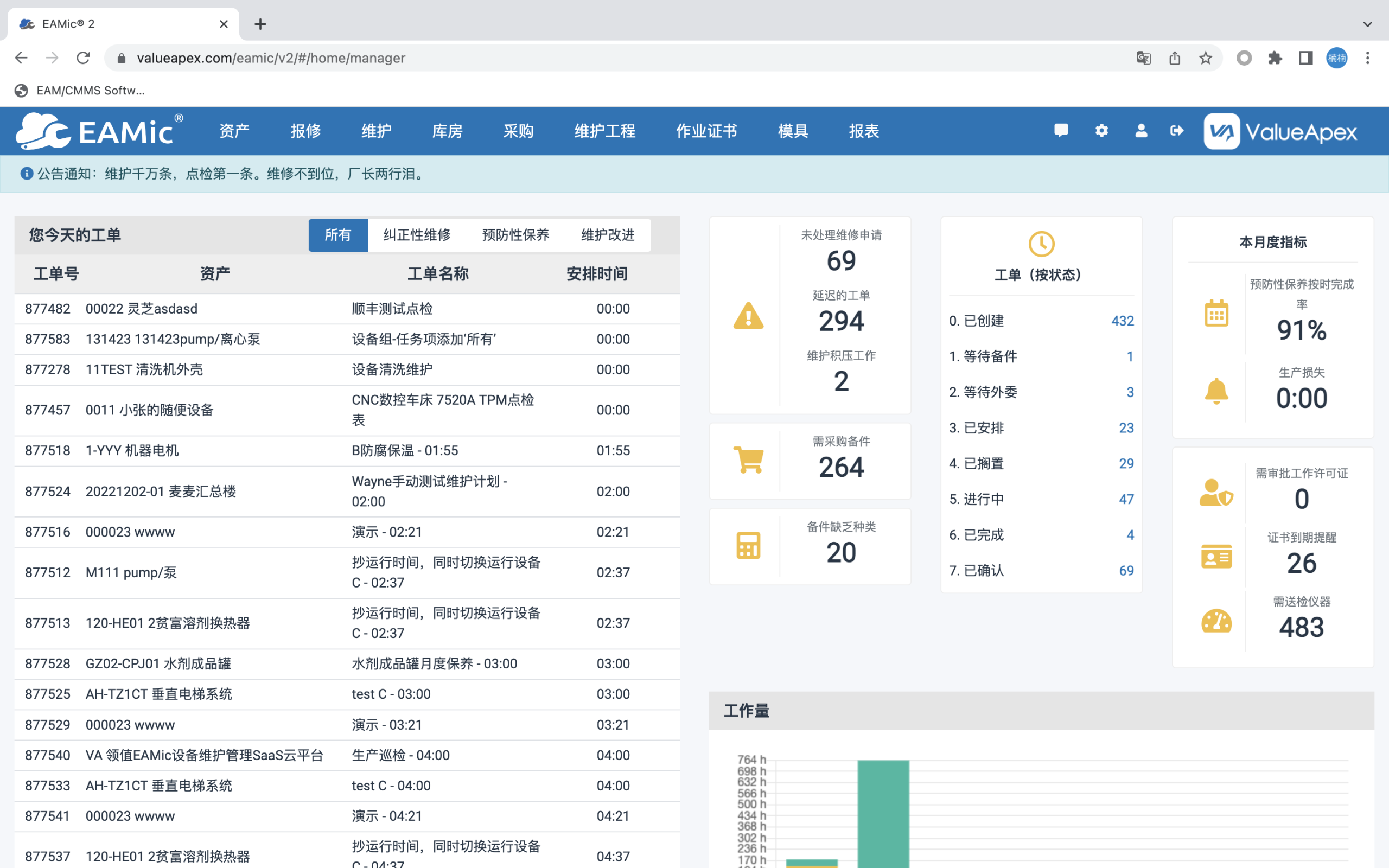The image size is (1389, 868).
Task: Open the 维护工程 navigation menu
Action: (x=604, y=131)
